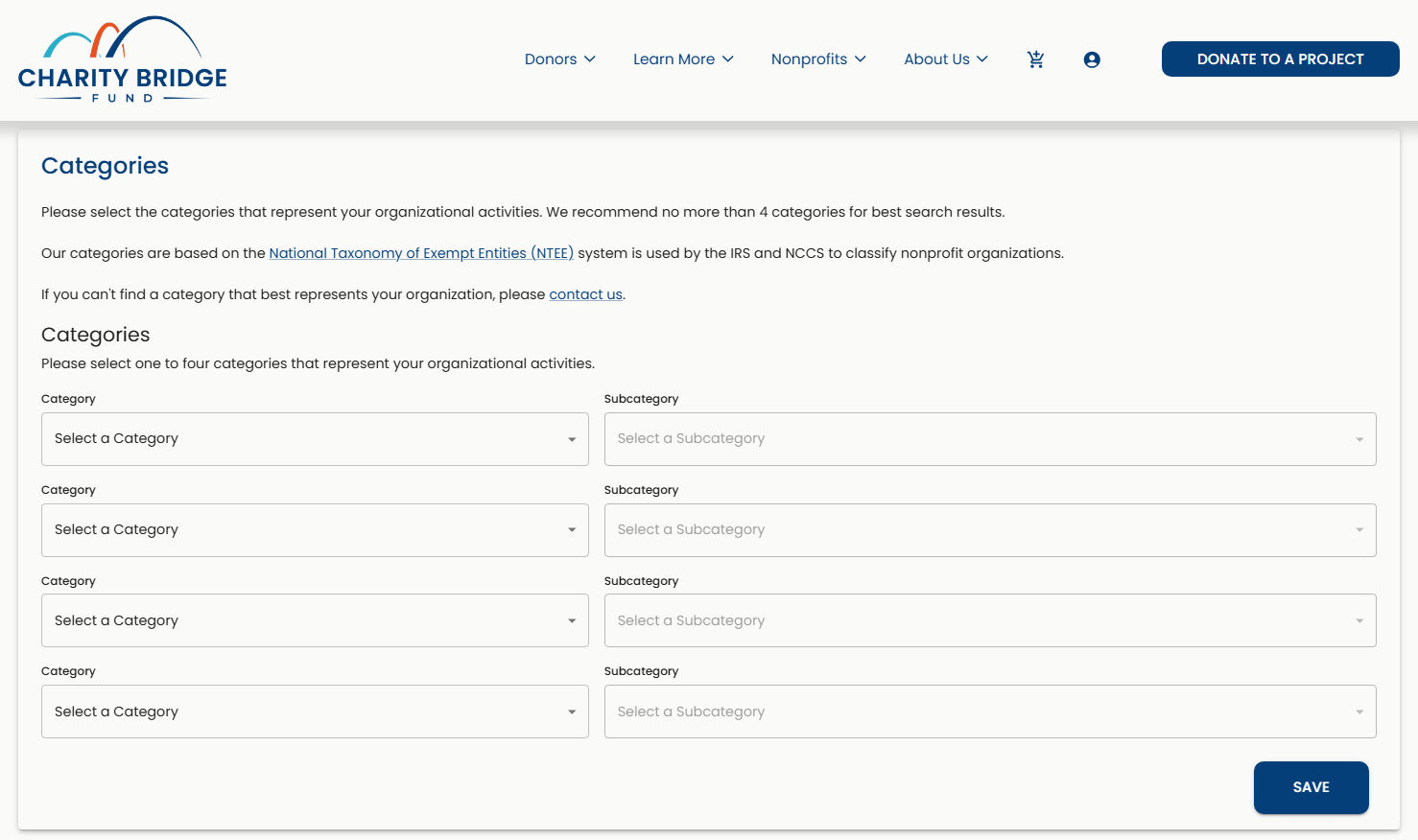Open the fourth Category dropdown
Screen dimensions: 1418x840
(315, 712)
